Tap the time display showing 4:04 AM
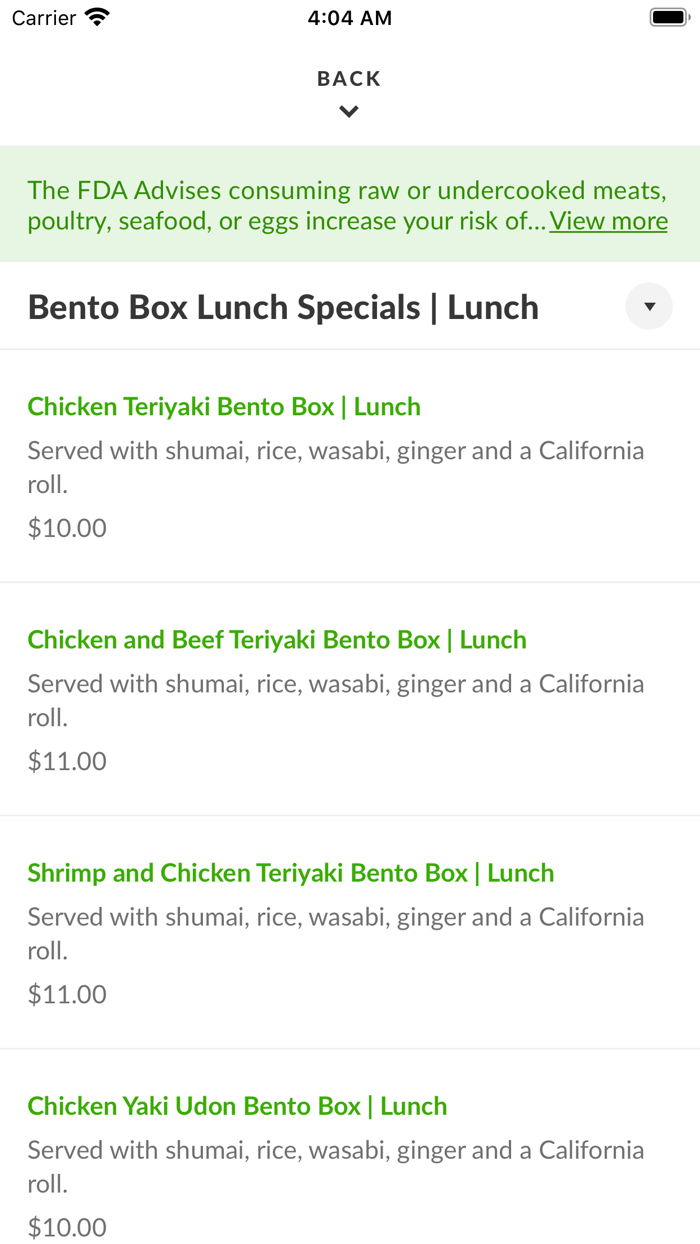Image resolution: width=700 pixels, height=1244 pixels. [x=349, y=17]
